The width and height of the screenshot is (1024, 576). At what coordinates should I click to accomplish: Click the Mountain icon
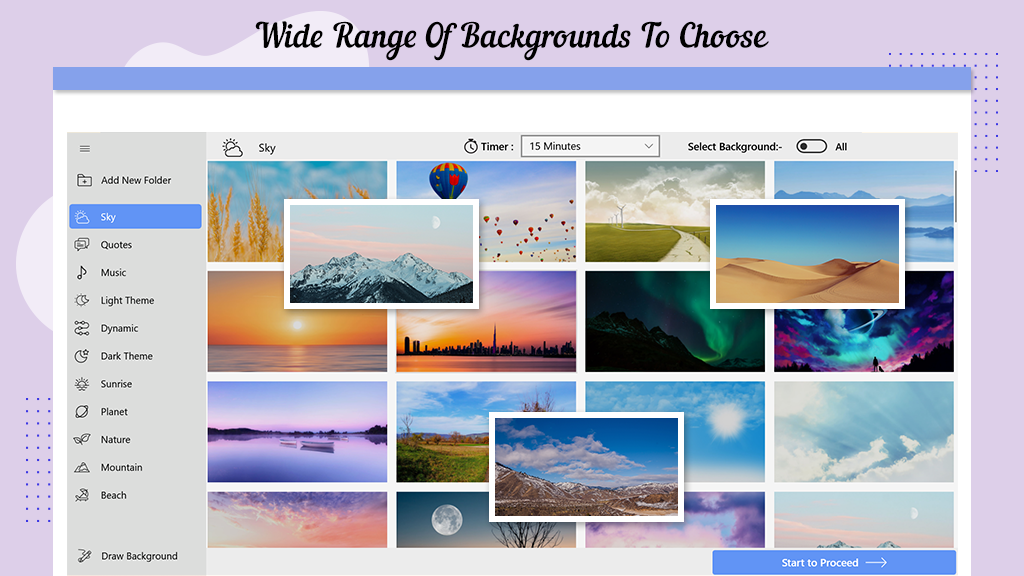click(82, 468)
